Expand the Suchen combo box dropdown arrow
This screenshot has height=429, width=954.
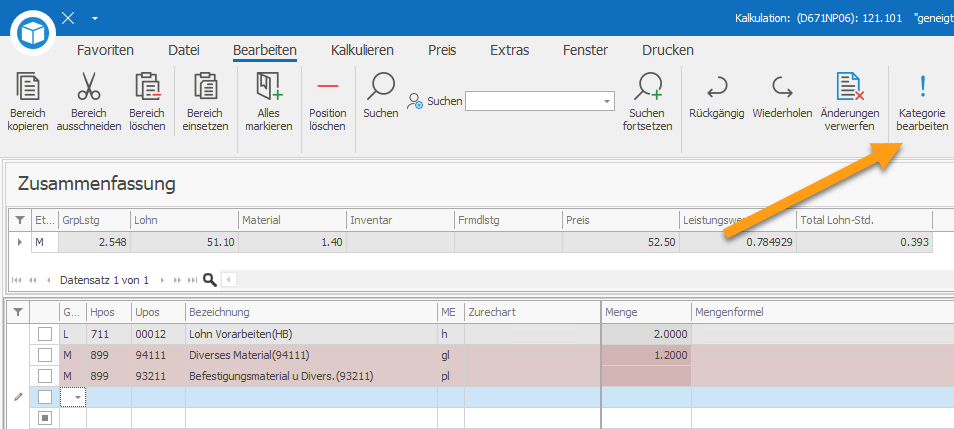[x=607, y=101]
